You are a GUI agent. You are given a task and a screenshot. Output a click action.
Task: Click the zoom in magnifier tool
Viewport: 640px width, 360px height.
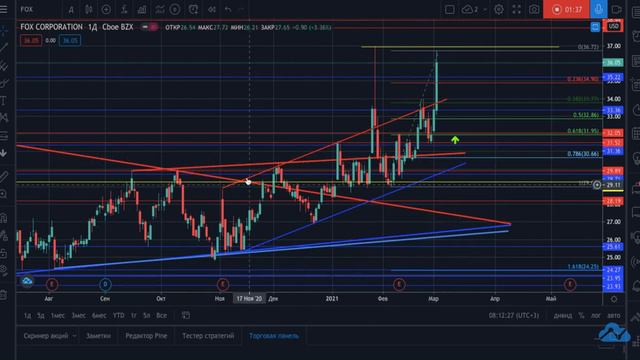[x=4, y=194]
